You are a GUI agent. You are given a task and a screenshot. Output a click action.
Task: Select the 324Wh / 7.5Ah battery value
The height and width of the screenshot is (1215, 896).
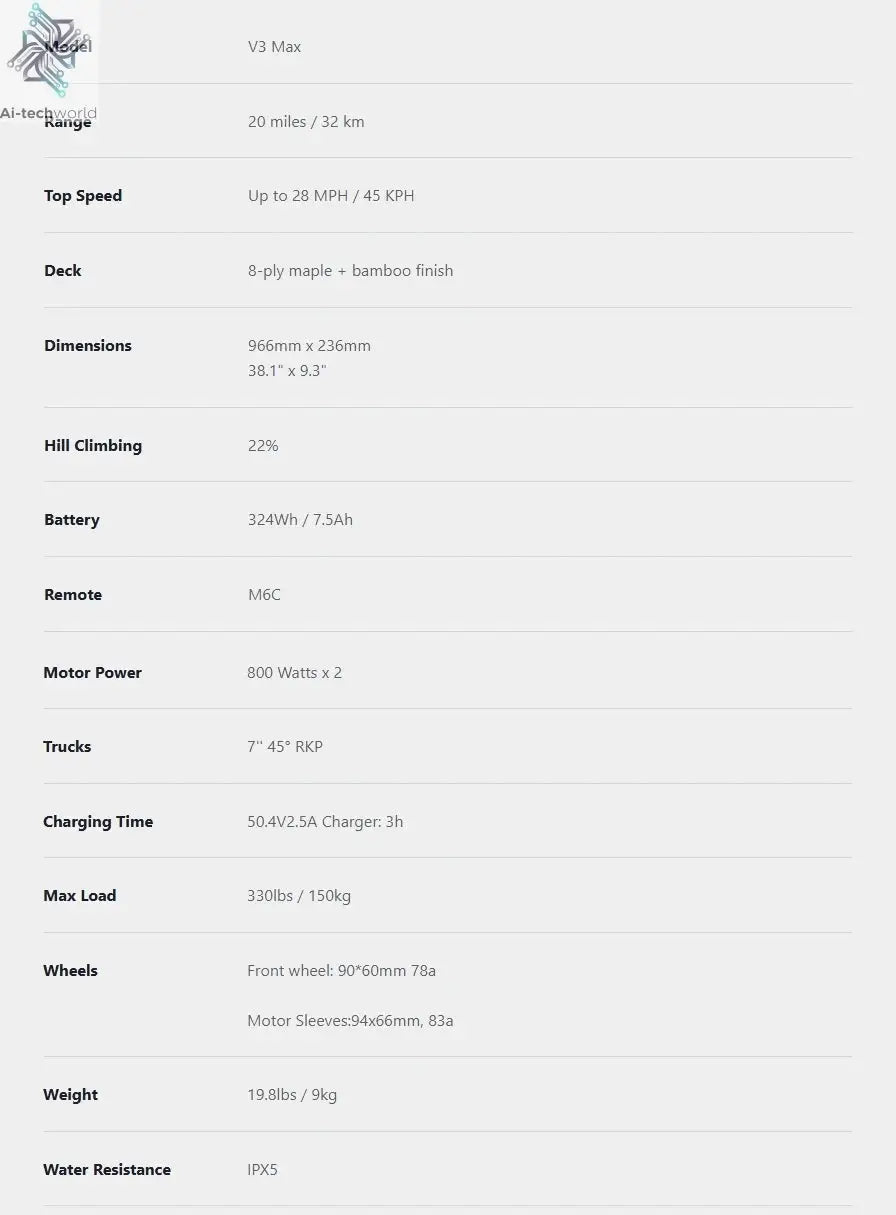[300, 520]
